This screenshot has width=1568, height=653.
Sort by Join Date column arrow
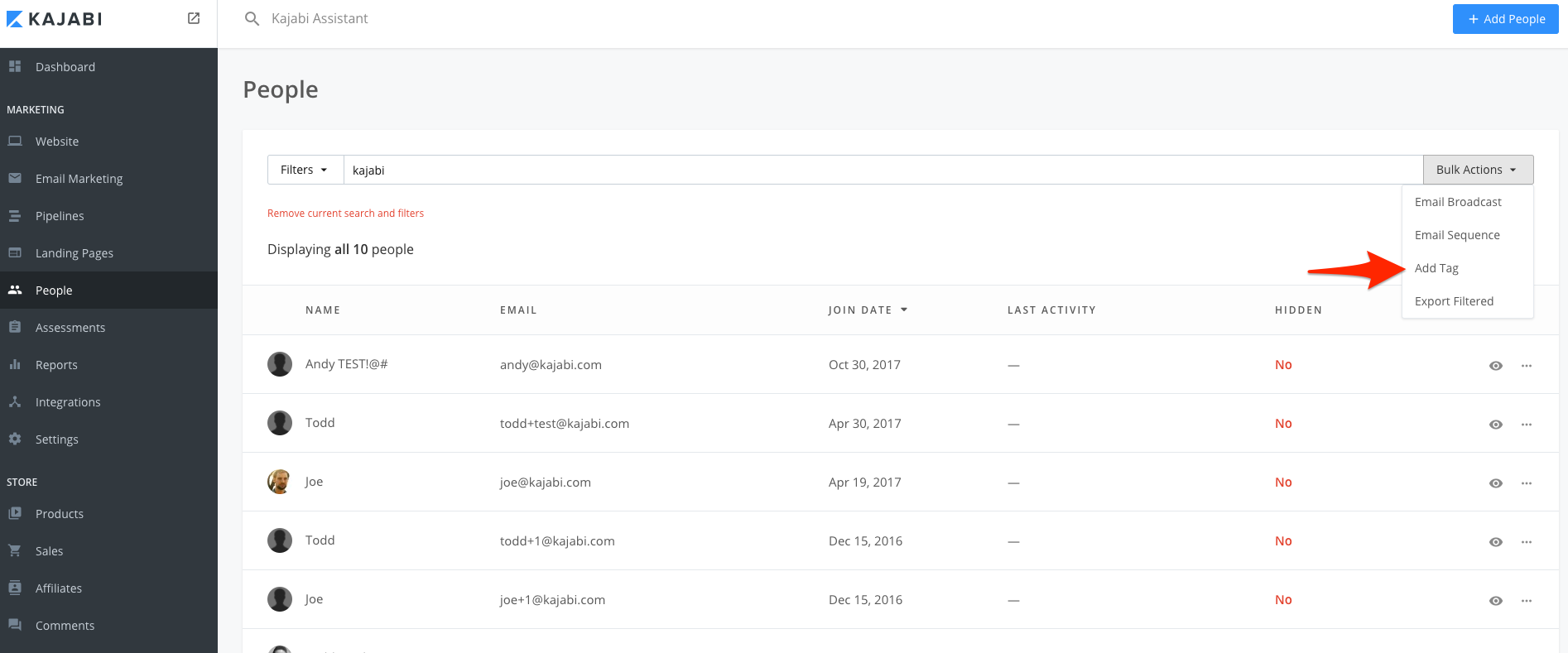[904, 310]
